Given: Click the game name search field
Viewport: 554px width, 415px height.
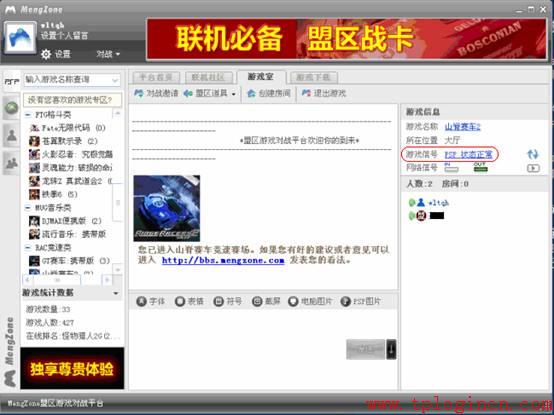Looking at the screenshot, I should click(72, 80).
